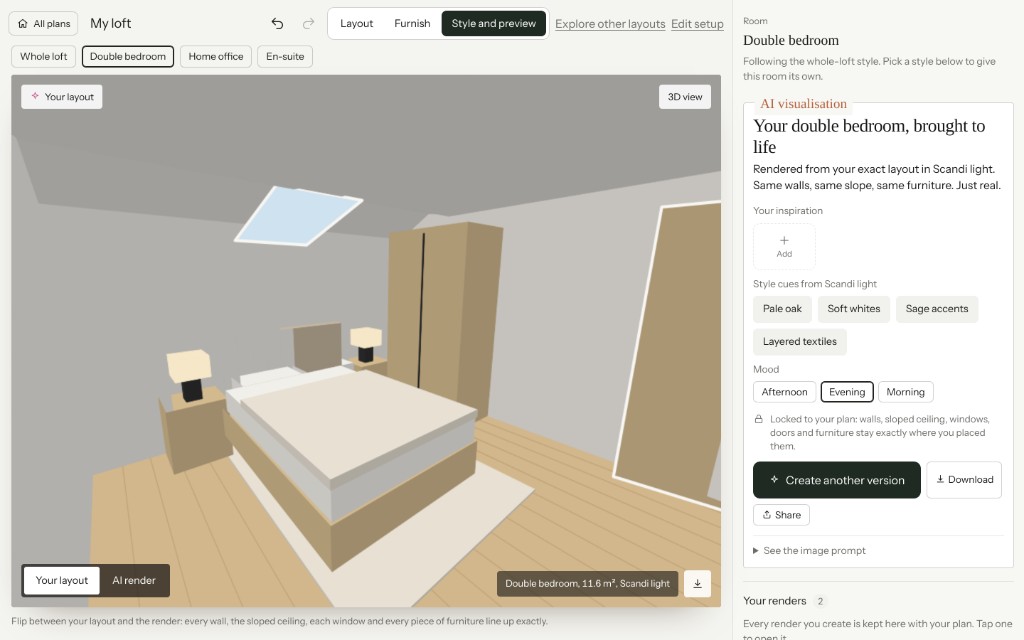The height and width of the screenshot is (640, 1024).
Task: Select the Whole loft room tab
Action: 44,56
